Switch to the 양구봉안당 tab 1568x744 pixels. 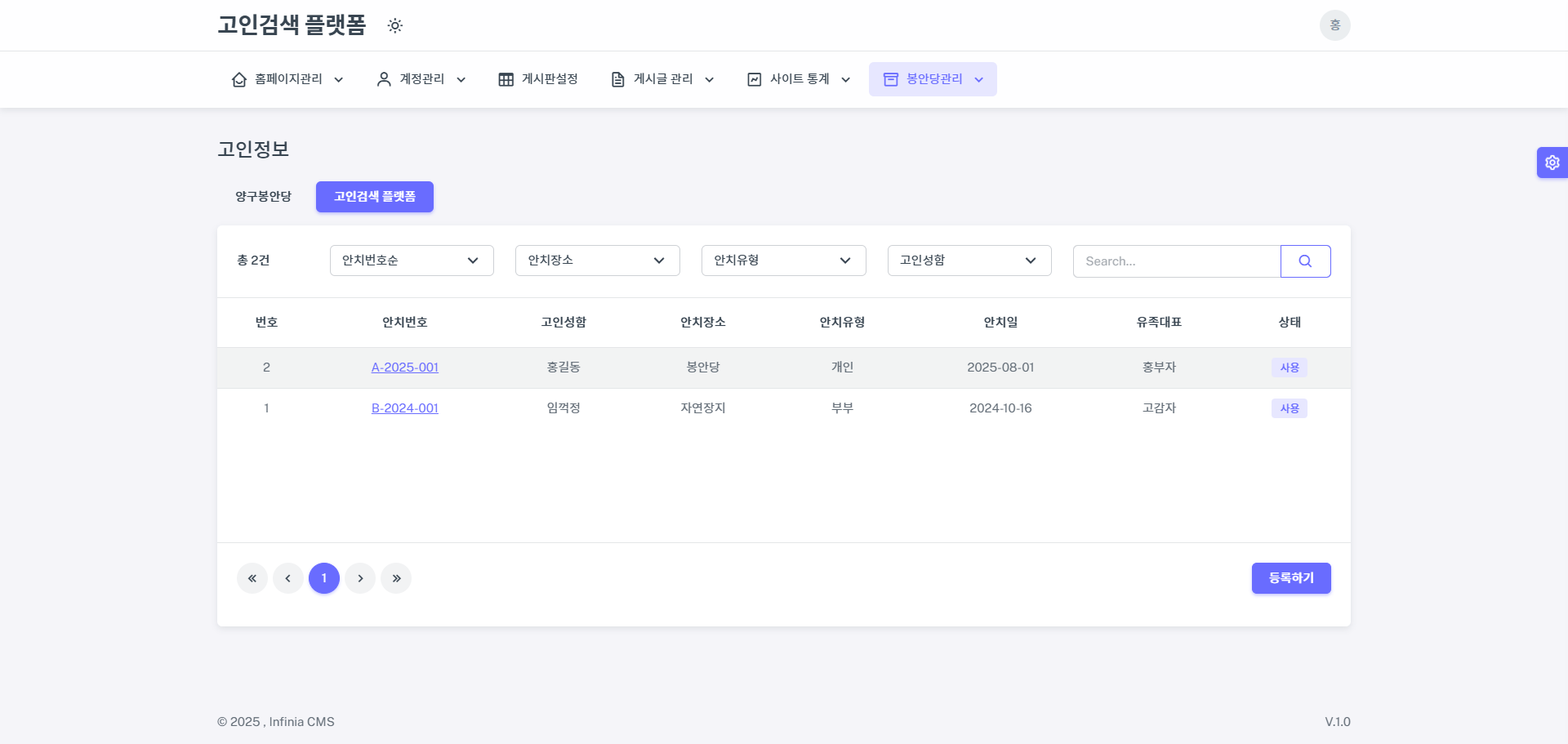[263, 197]
